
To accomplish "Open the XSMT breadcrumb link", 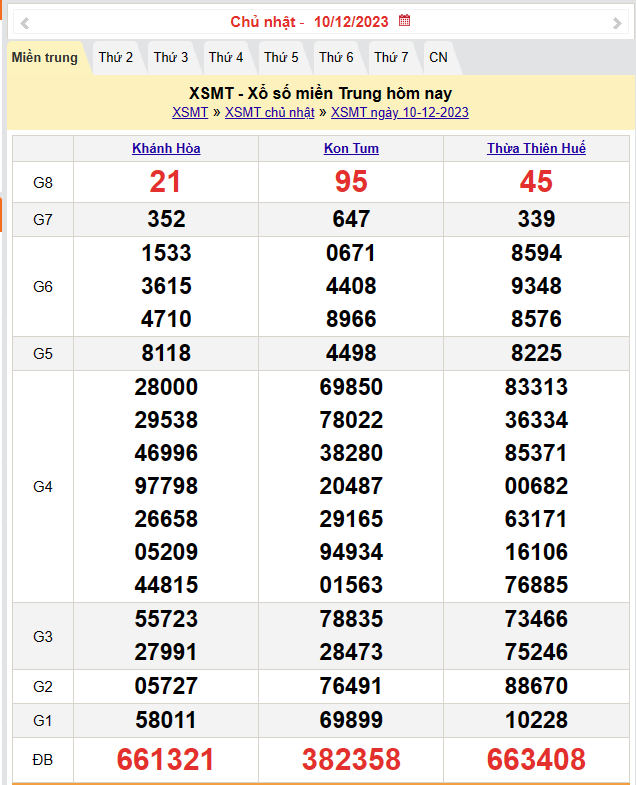I will [x=190, y=113].
